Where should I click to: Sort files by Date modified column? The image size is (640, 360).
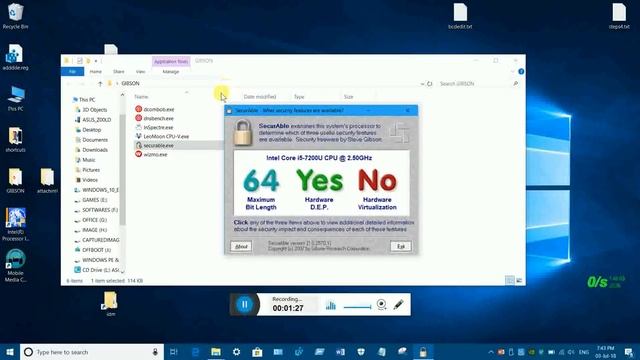coord(260,97)
